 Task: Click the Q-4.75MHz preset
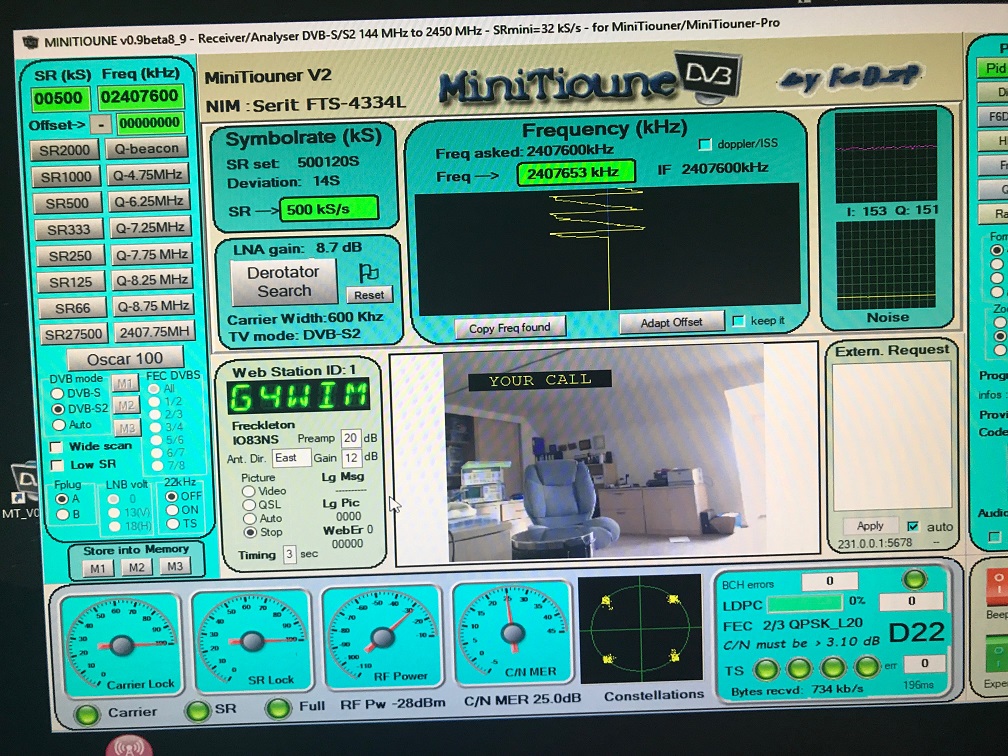click(148, 175)
